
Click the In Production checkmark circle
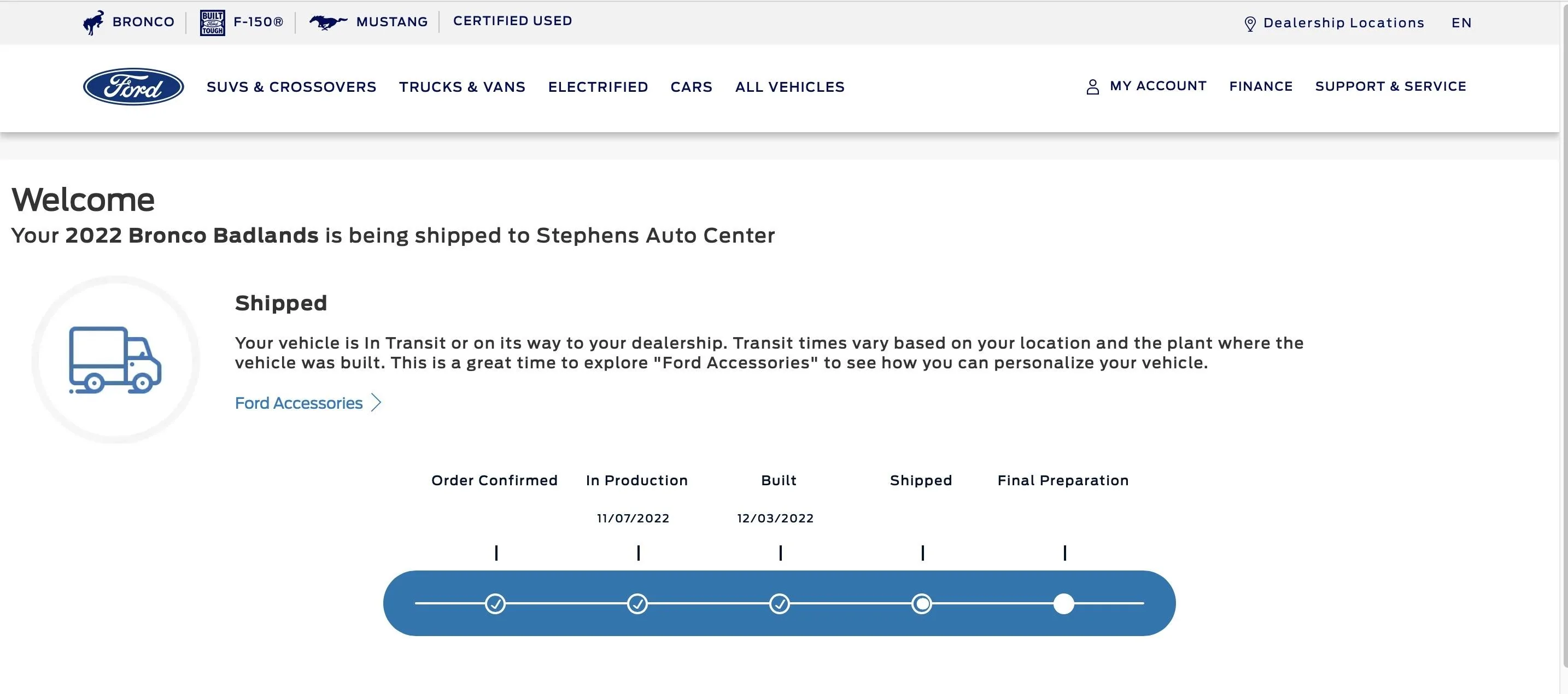tap(637, 604)
